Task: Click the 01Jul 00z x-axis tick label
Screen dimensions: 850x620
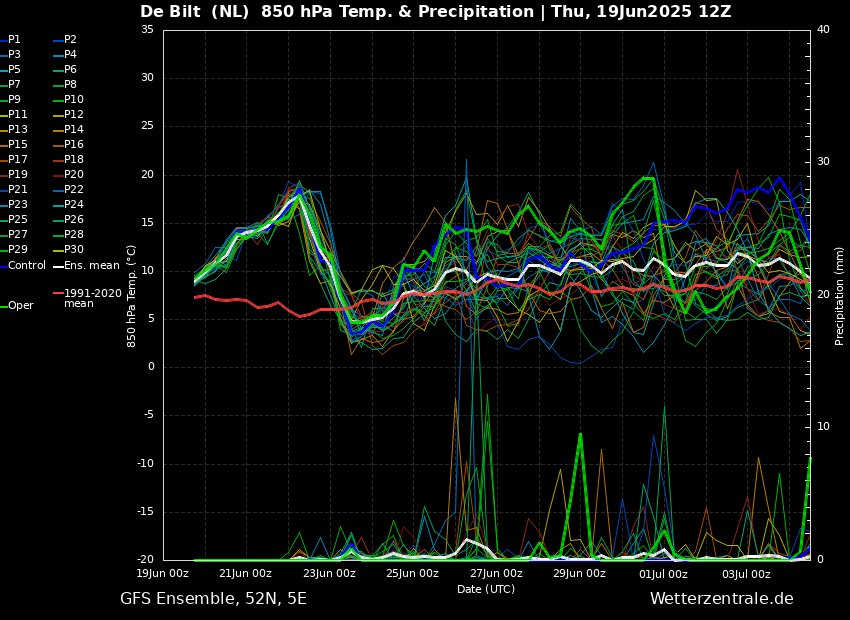Action: point(663,573)
